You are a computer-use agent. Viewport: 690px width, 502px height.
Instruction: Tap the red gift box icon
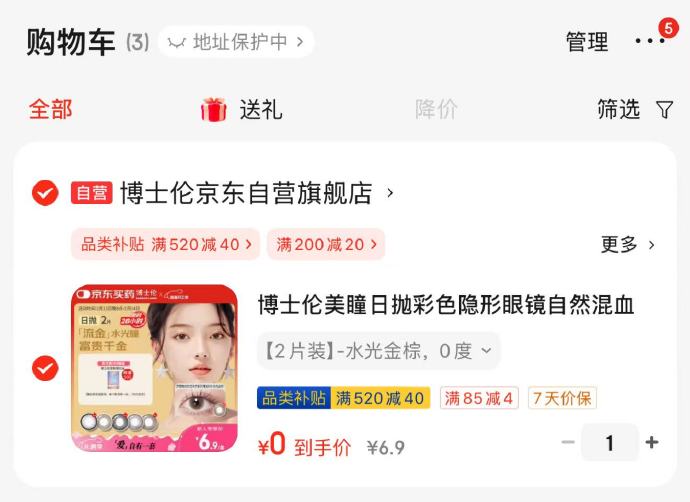pos(214,110)
